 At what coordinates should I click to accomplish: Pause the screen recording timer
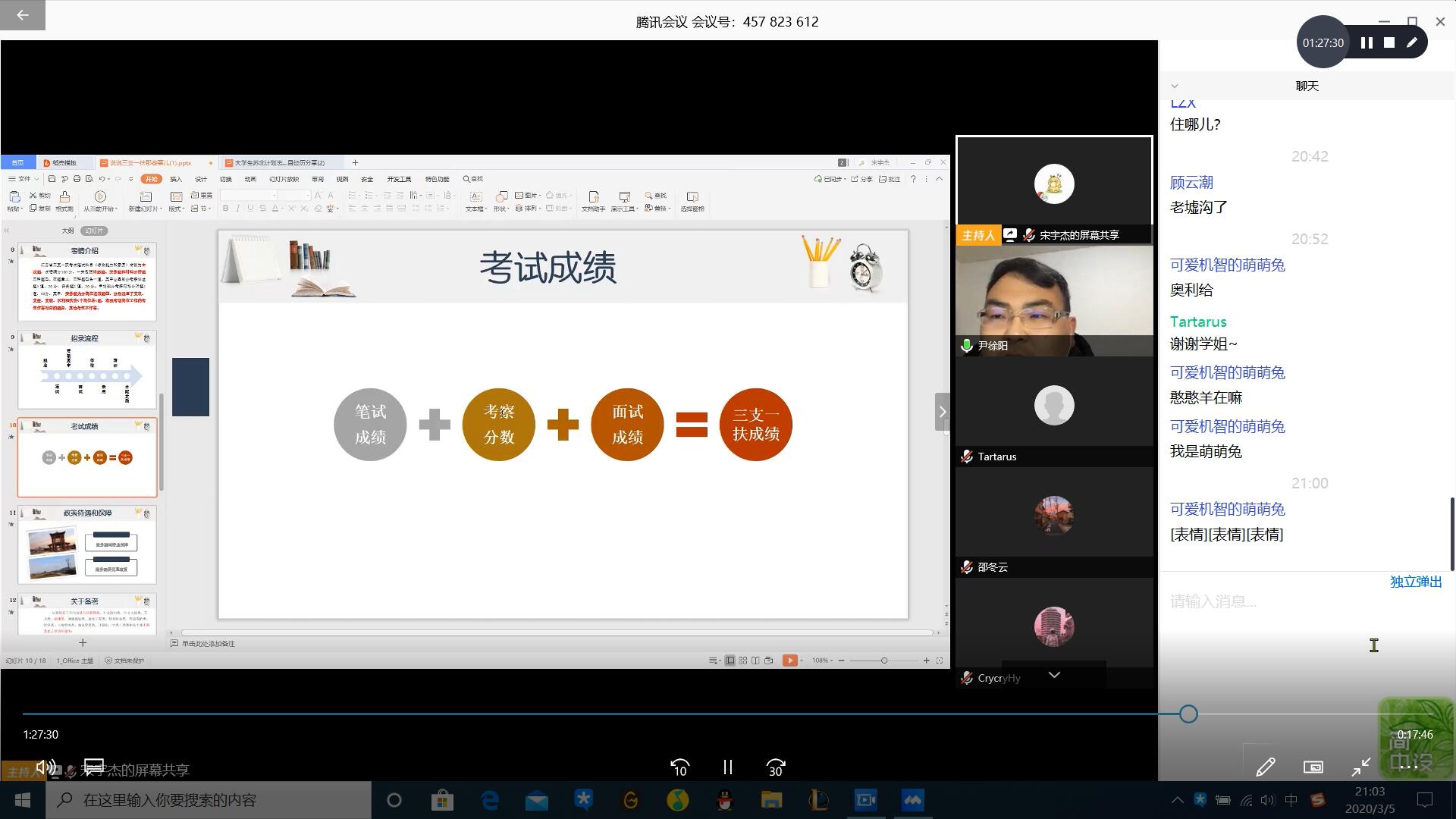(1367, 43)
